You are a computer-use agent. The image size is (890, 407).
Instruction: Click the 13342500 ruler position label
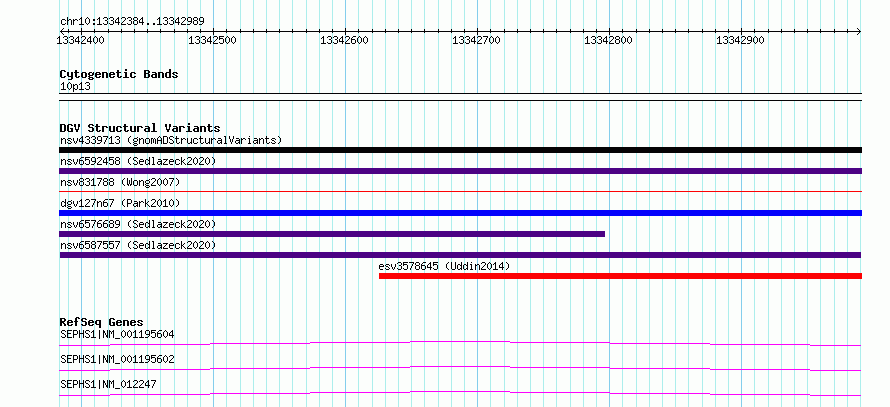(x=213, y=40)
